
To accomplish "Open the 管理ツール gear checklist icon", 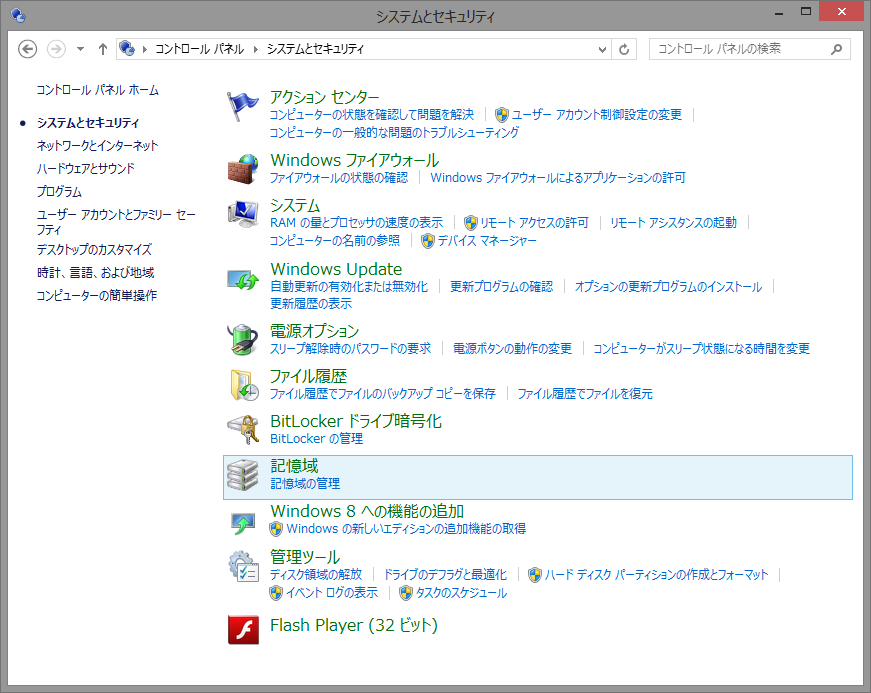I will click(243, 566).
